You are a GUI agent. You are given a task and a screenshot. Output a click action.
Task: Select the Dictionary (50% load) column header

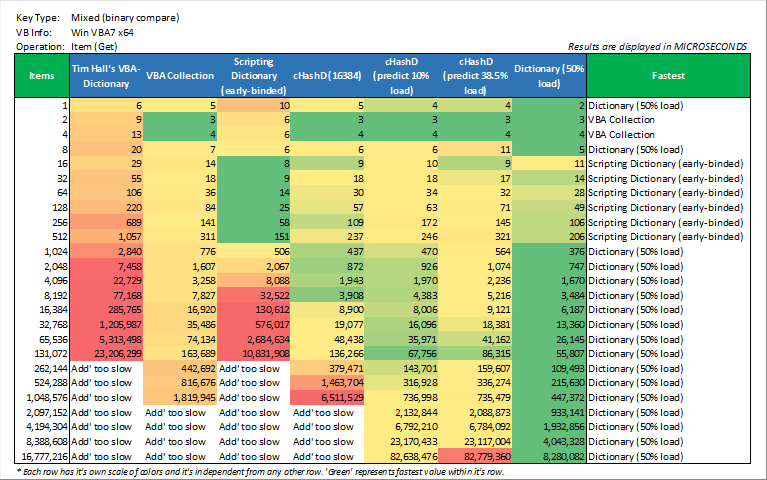click(x=549, y=75)
